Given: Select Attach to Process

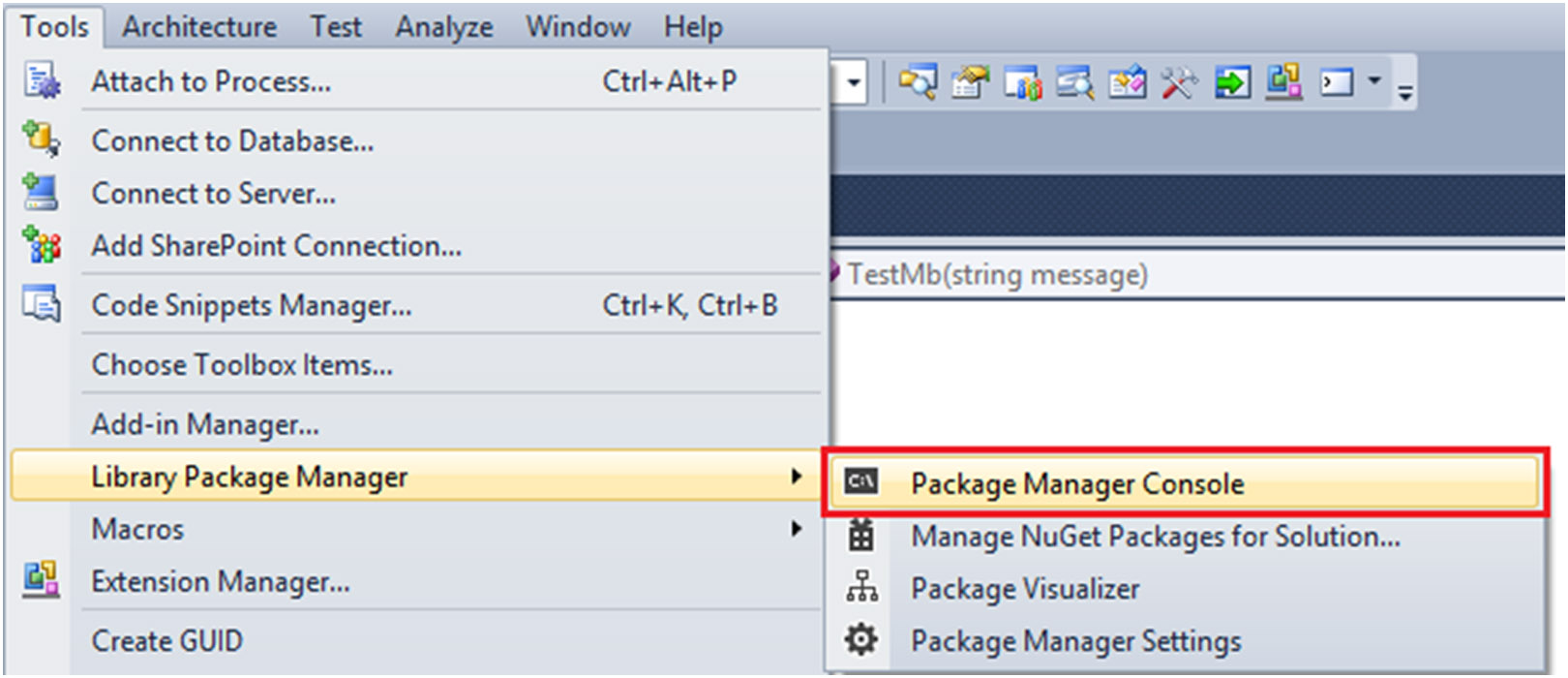Looking at the screenshot, I should tap(211, 81).
